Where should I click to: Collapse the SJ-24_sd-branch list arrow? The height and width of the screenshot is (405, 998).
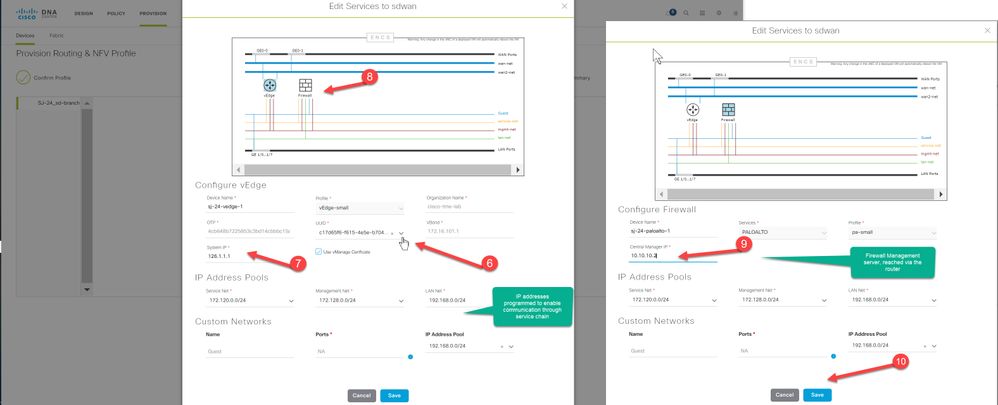coord(87,103)
